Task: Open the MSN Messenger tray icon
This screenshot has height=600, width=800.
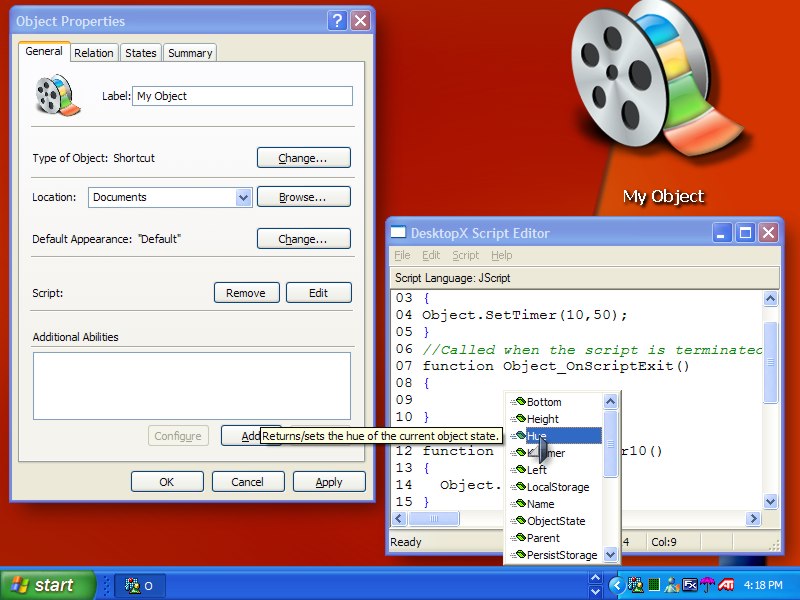Action: 672,585
